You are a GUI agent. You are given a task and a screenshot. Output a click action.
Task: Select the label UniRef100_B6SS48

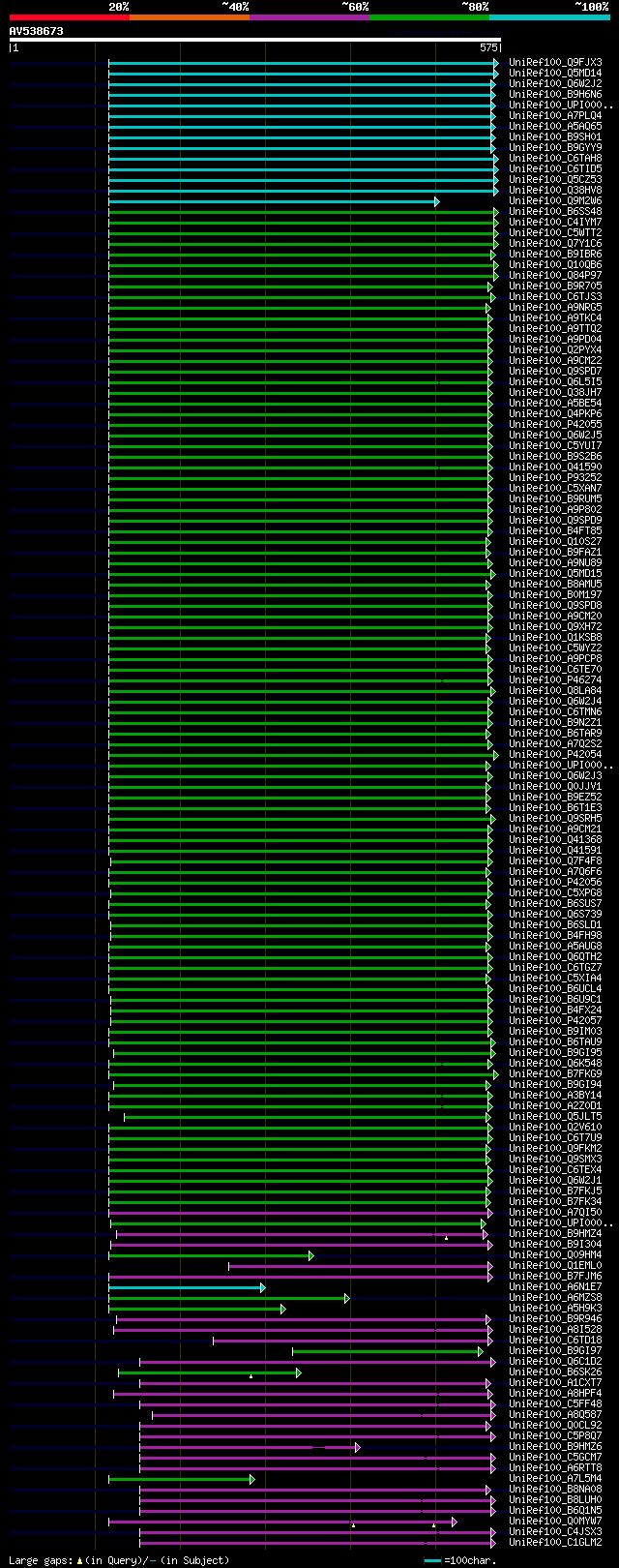pyautogui.click(x=555, y=212)
